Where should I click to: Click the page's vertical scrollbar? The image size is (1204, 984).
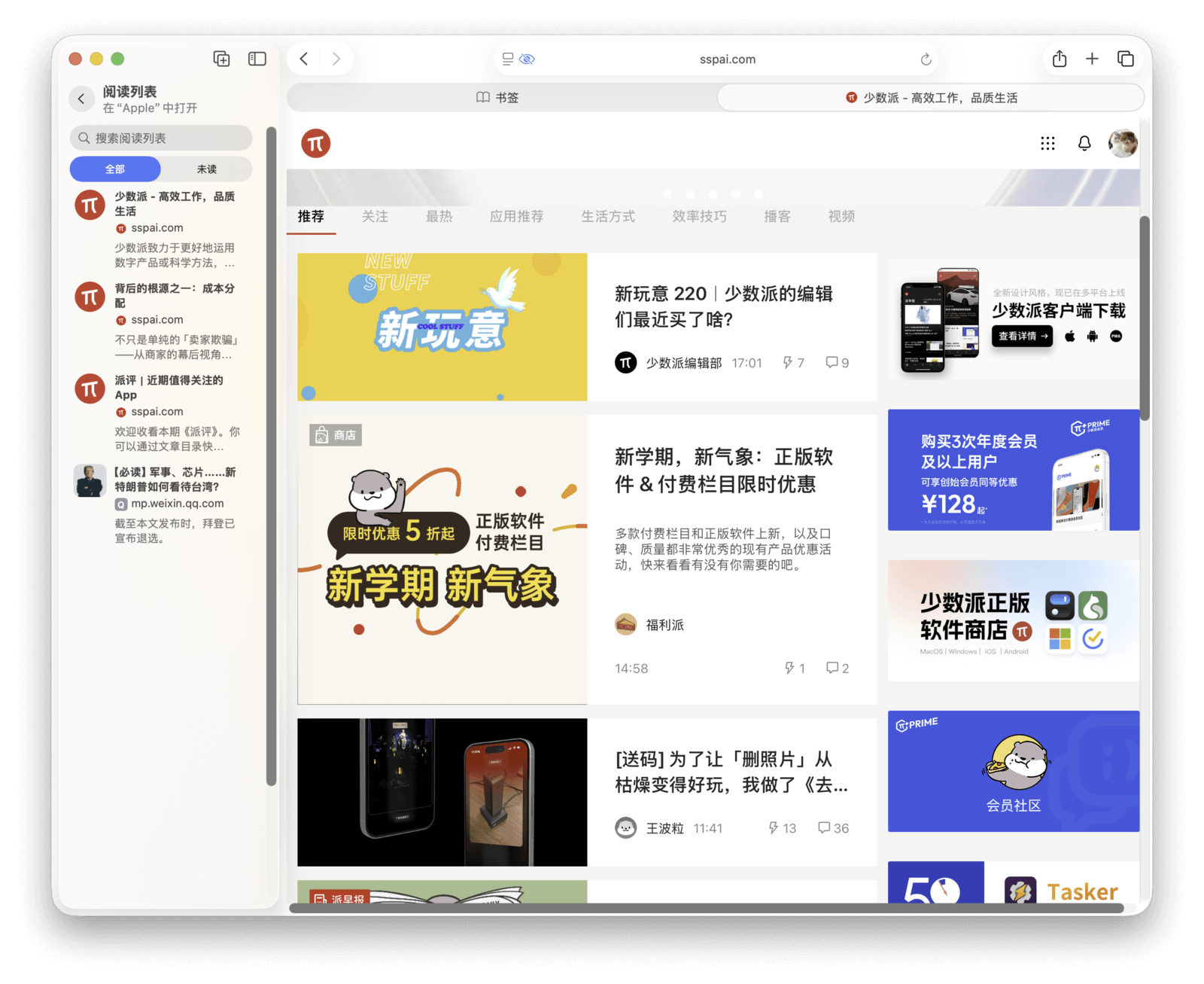pyautogui.click(x=1145, y=316)
